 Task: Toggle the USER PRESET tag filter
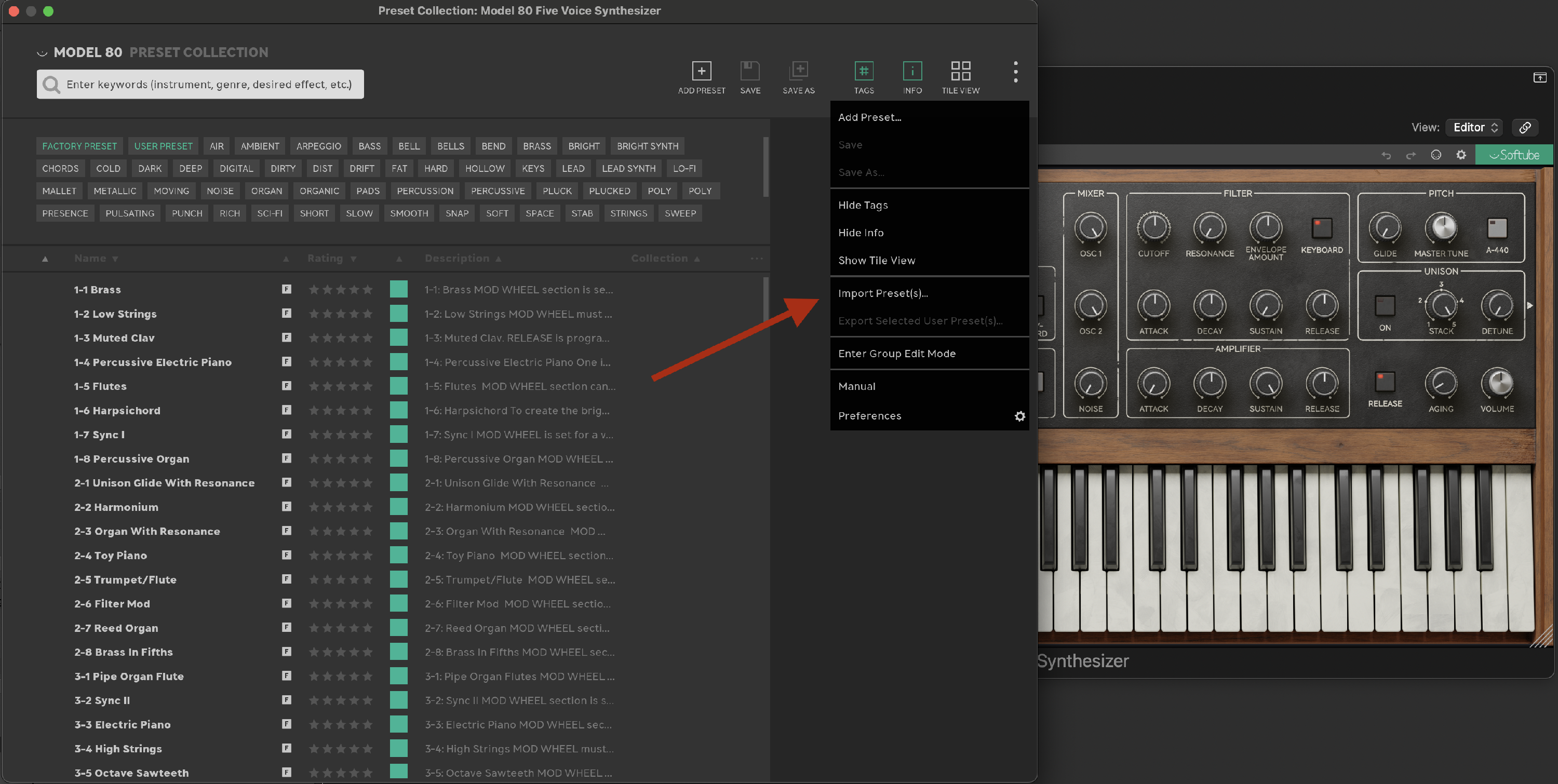coord(163,146)
